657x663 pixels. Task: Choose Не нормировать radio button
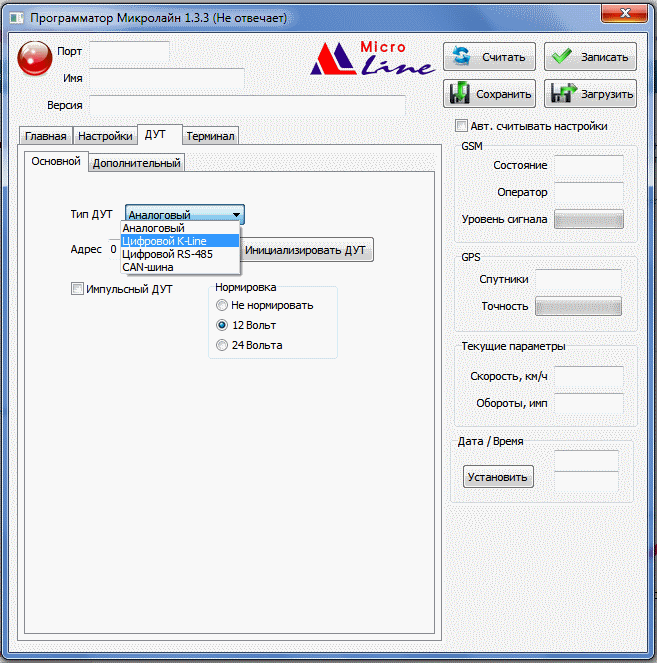[222, 305]
